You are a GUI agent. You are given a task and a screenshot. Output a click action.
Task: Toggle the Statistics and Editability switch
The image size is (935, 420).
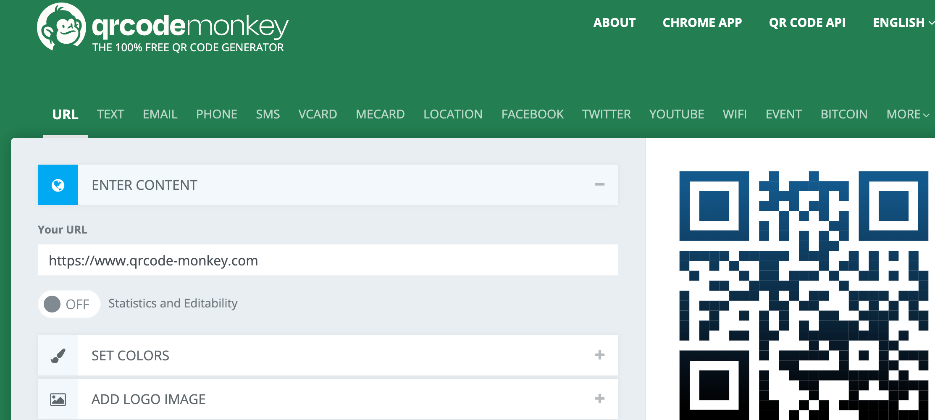[68, 304]
